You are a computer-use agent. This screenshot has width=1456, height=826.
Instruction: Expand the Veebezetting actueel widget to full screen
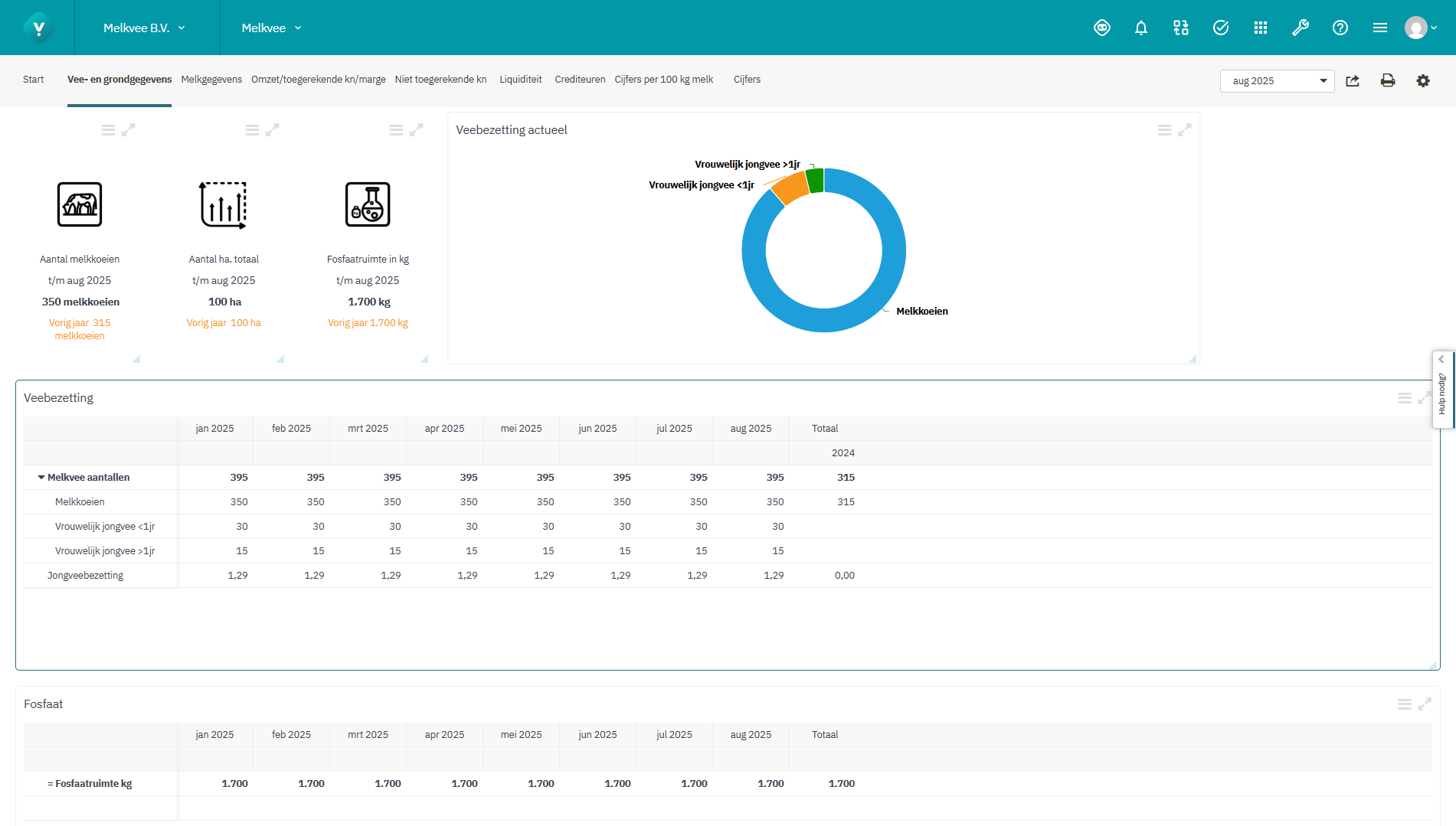click(1186, 129)
